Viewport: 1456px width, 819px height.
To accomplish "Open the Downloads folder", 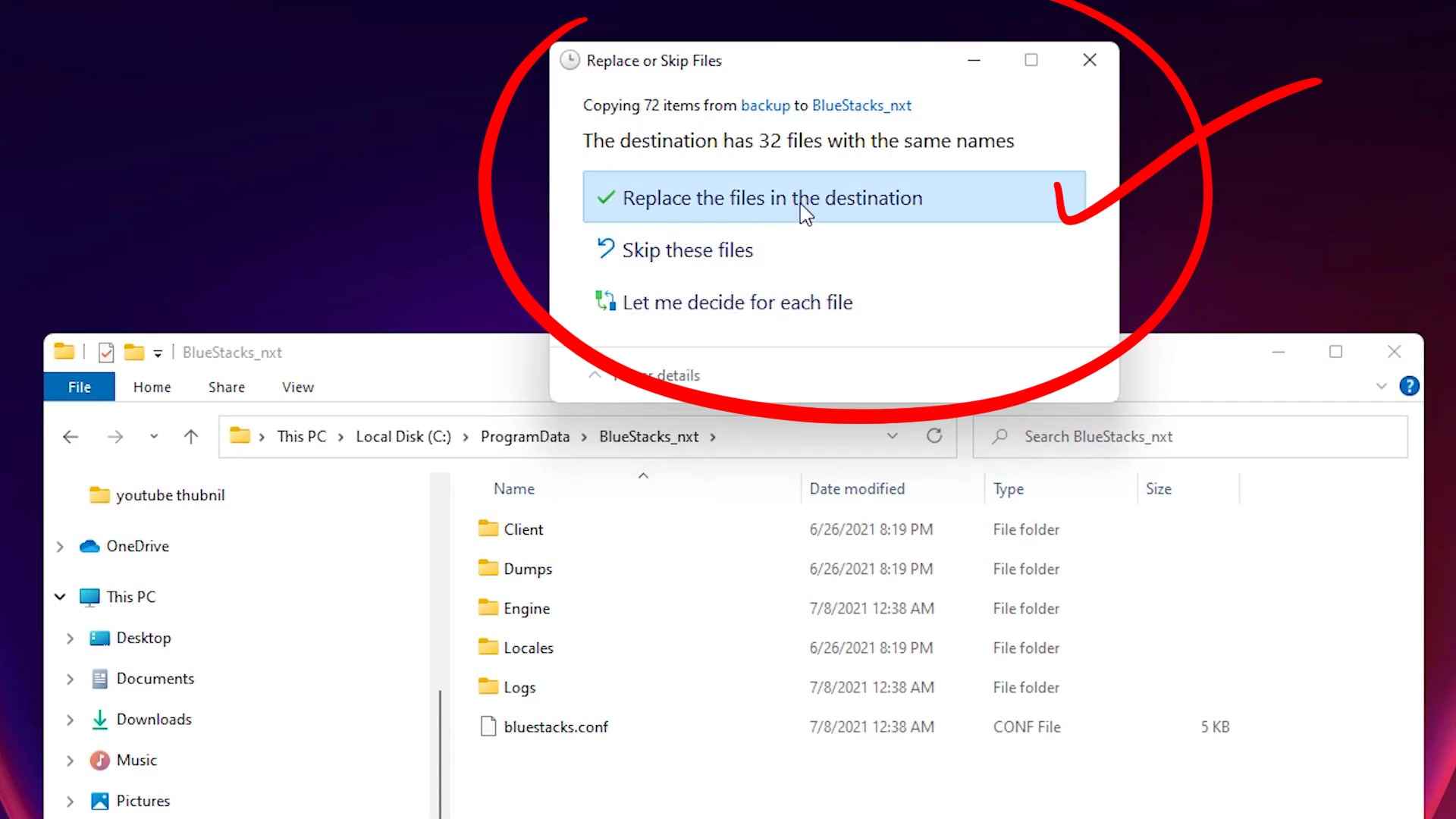I will 154,719.
